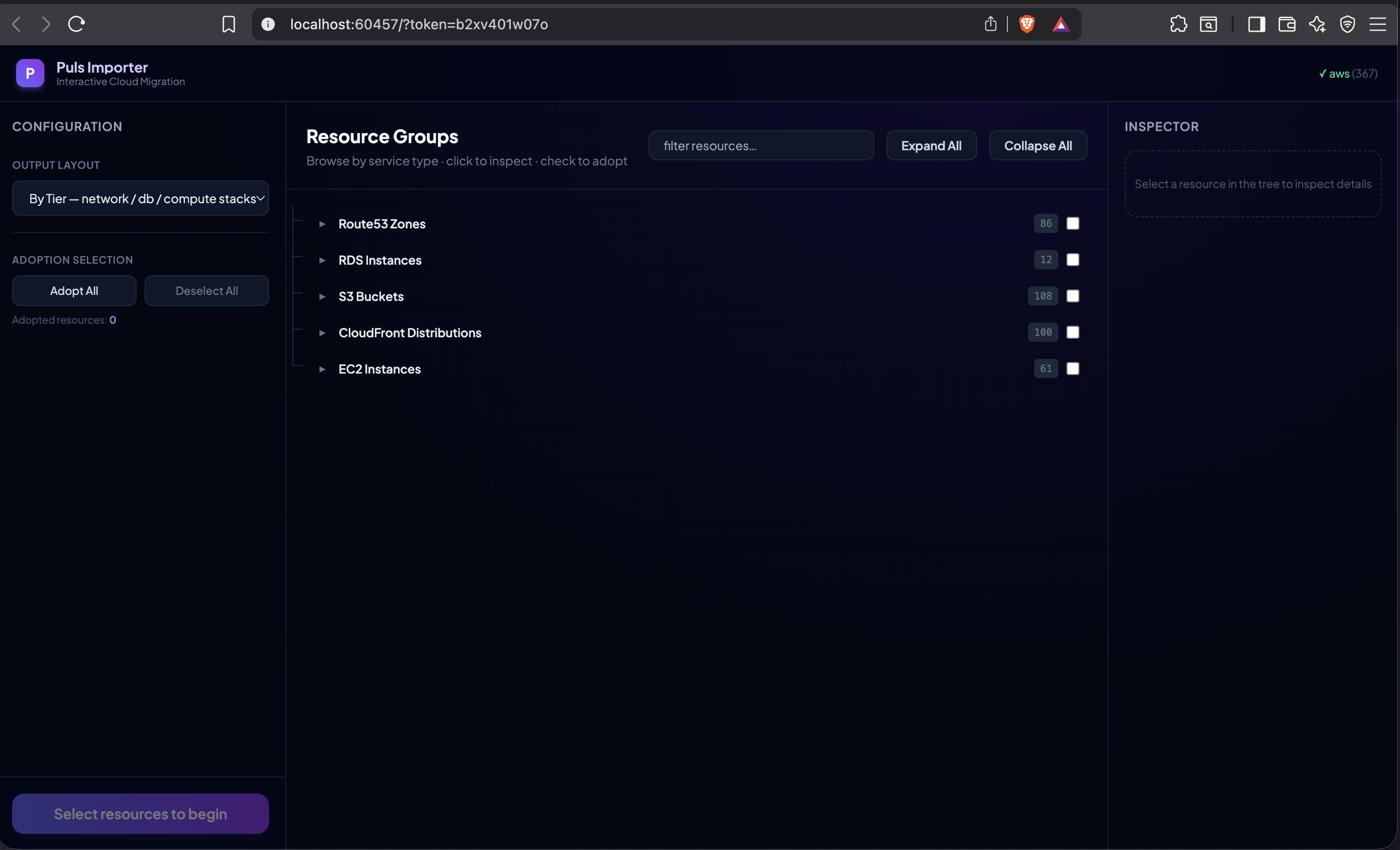Open the Brave Wallet icon
The height and width of the screenshot is (850, 1400).
pos(1287,24)
